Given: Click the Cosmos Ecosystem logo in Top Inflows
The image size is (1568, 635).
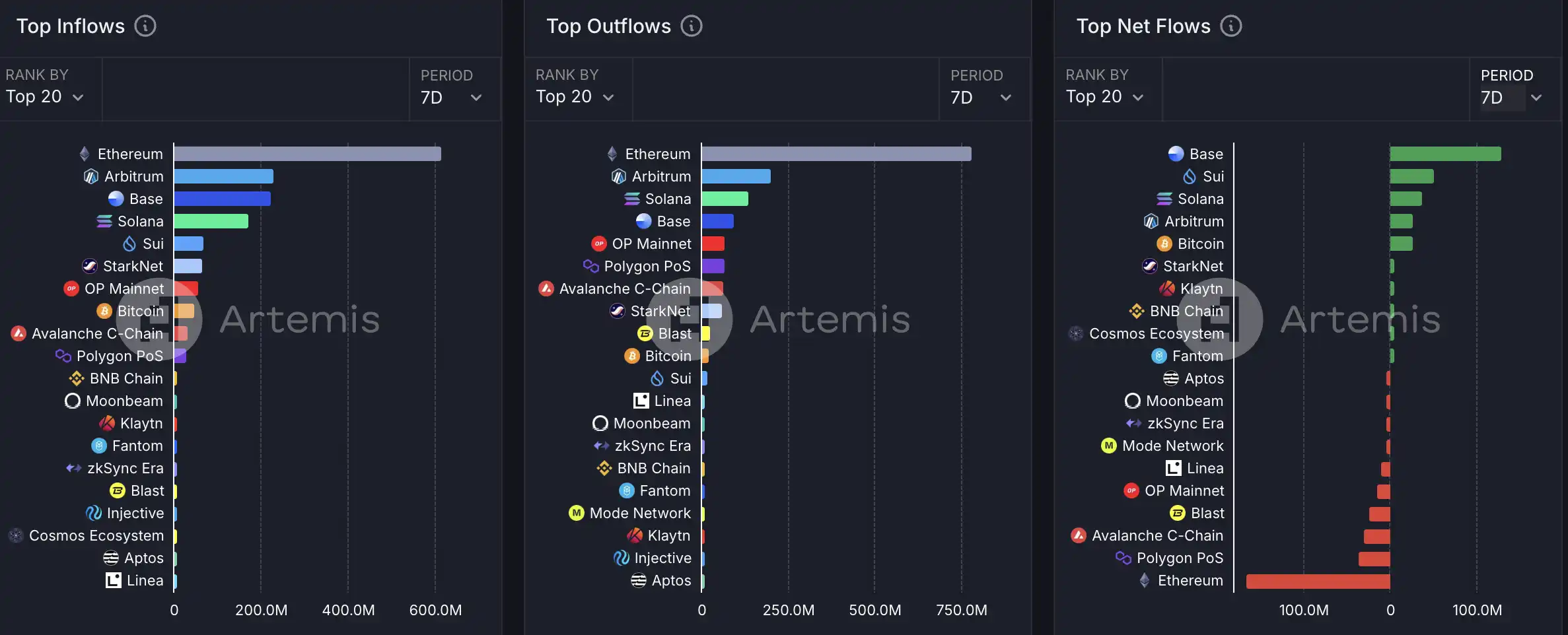Looking at the screenshot, I should [x=17, y=535].
